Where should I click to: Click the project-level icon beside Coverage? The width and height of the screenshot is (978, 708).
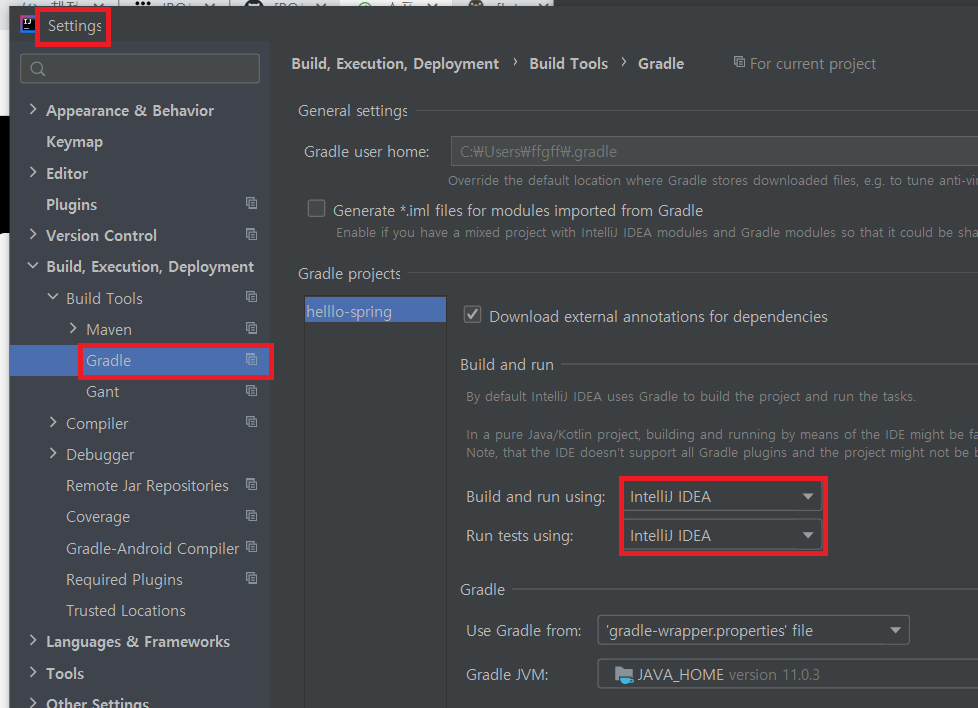point(251,515)
